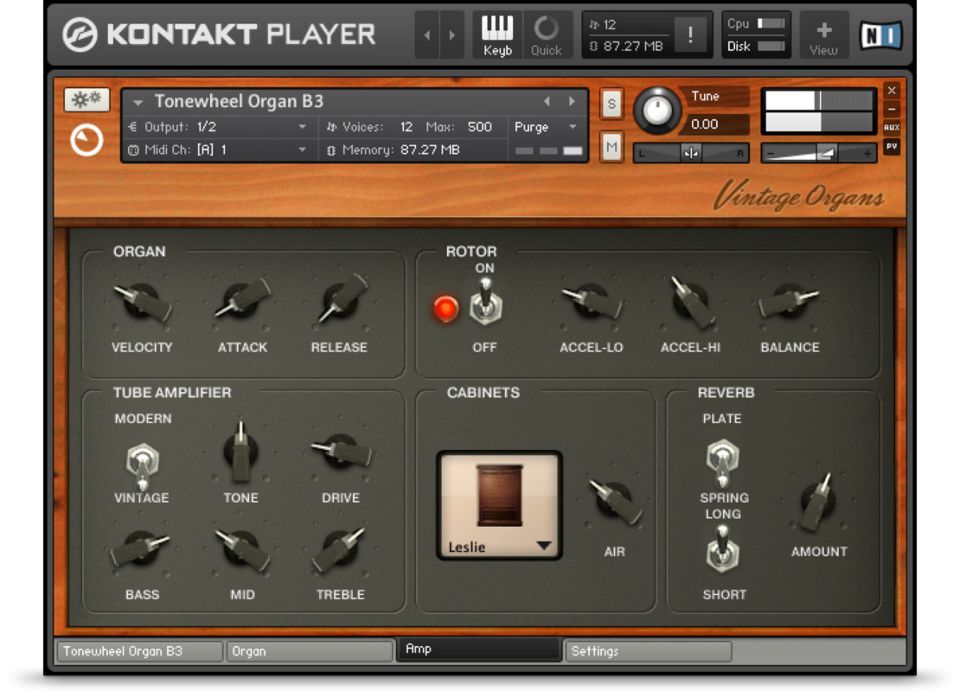Click the AUX button on instrument header
The image size is (960, 697).
click(891, 128)
